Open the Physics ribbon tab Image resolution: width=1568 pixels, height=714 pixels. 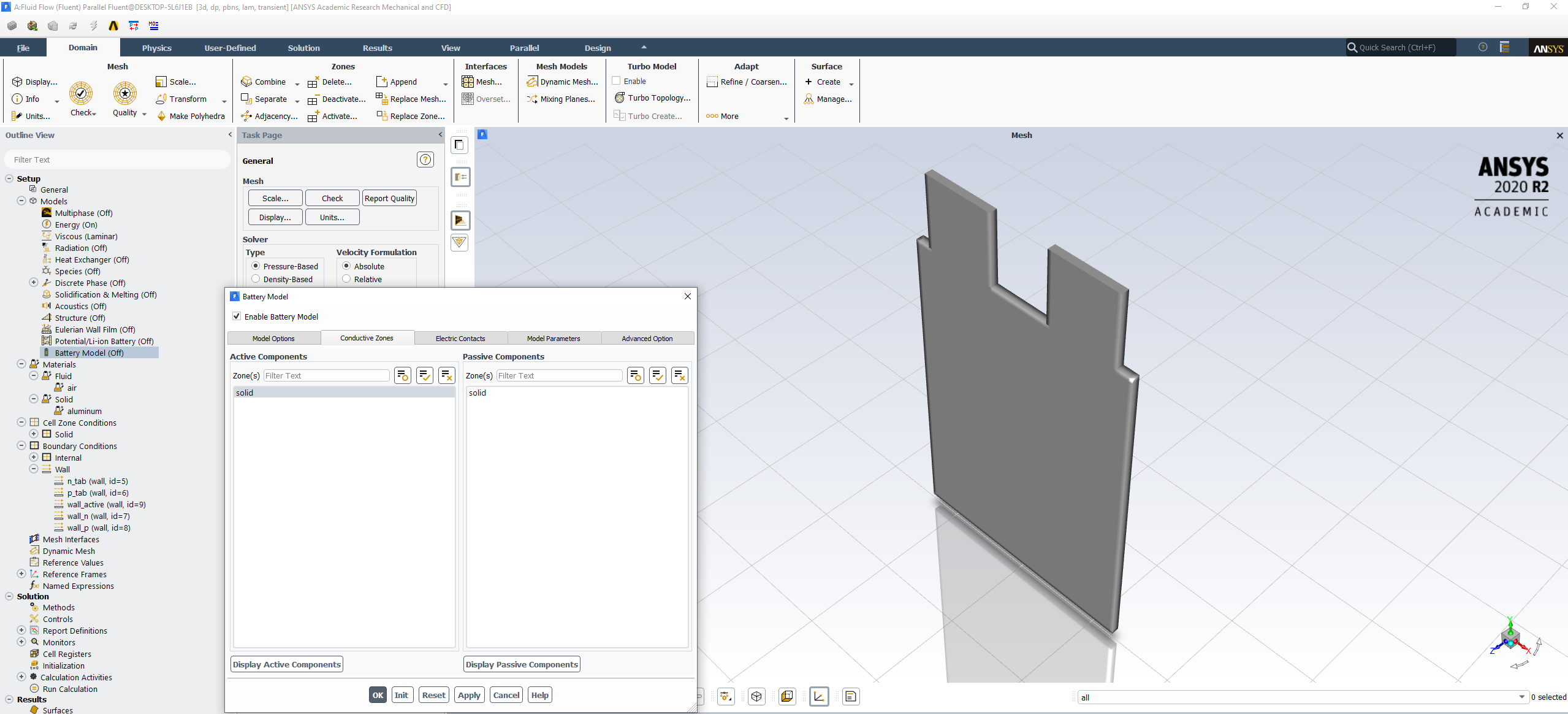(x=156, y=48)
